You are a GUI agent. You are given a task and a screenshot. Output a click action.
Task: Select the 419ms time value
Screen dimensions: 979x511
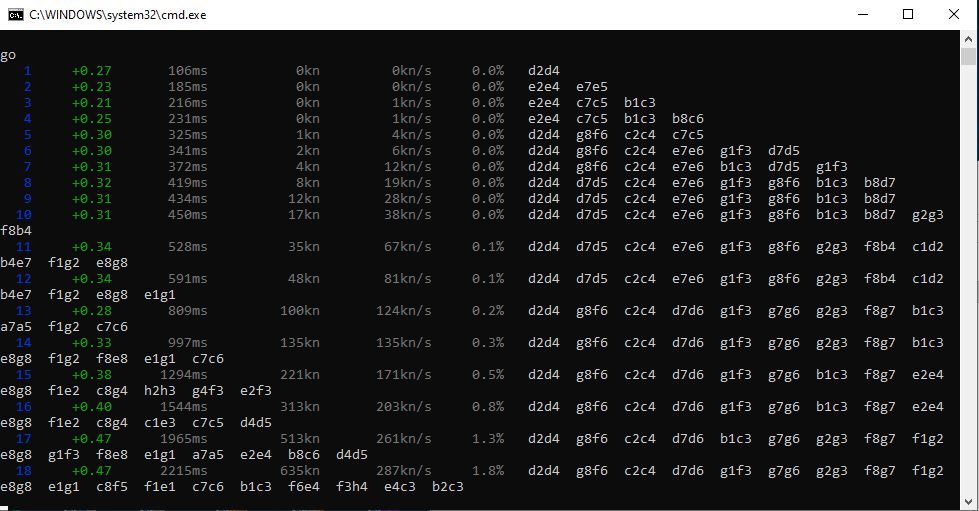pos(187,183)
